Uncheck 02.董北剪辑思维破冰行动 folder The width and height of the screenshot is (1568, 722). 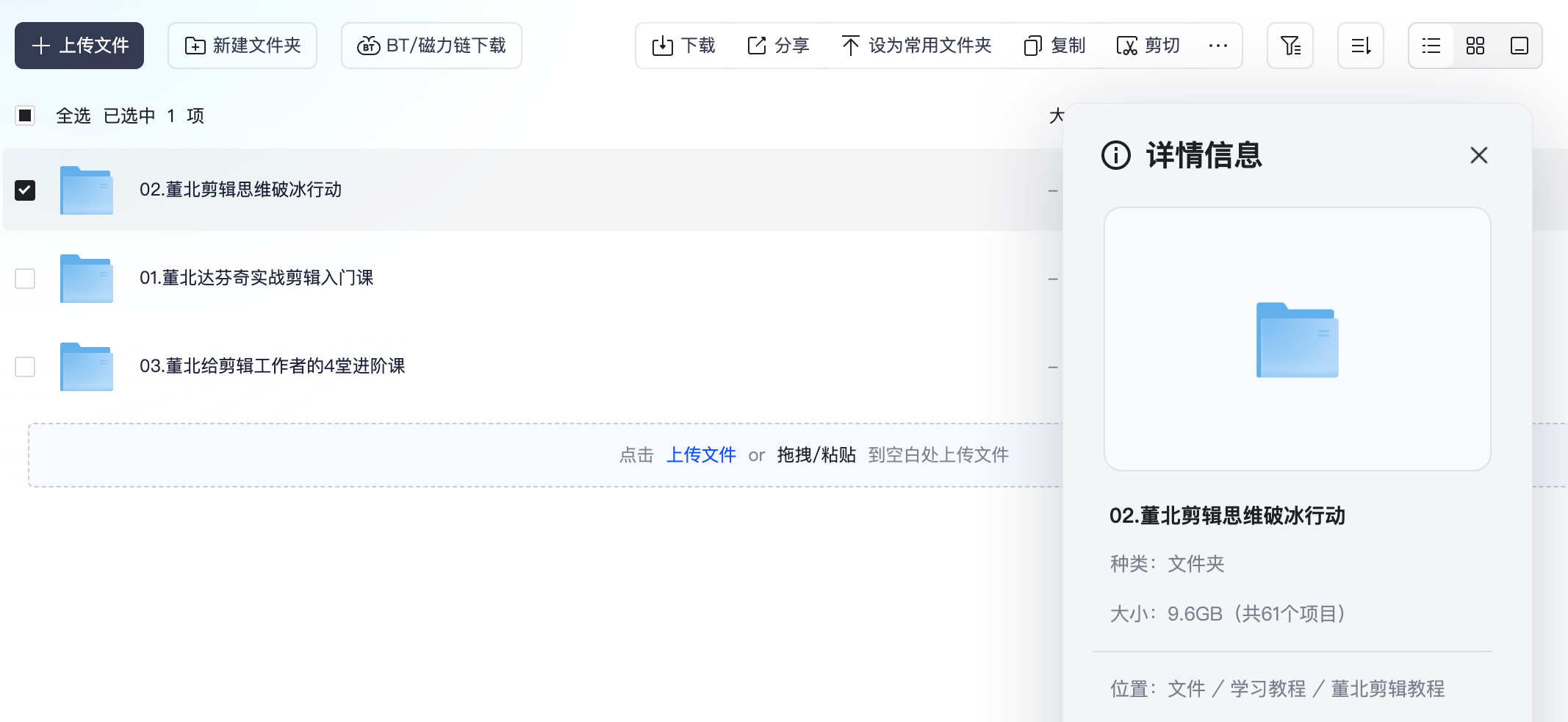coord(25,190)
